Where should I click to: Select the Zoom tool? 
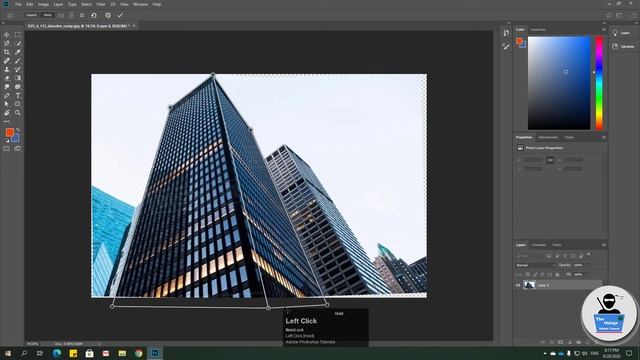click(x=18, y=113)
